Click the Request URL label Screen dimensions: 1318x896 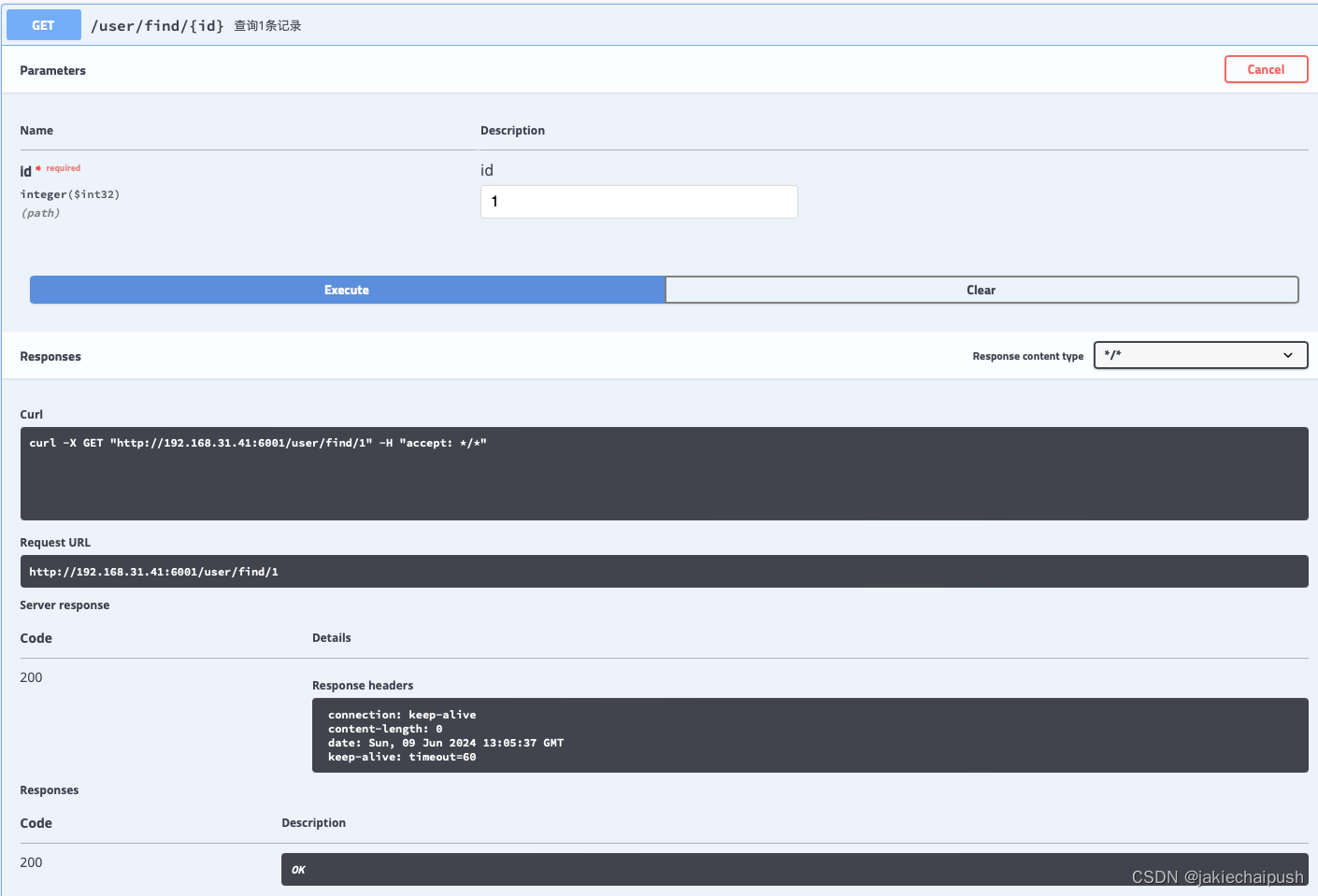coord(55,543)
